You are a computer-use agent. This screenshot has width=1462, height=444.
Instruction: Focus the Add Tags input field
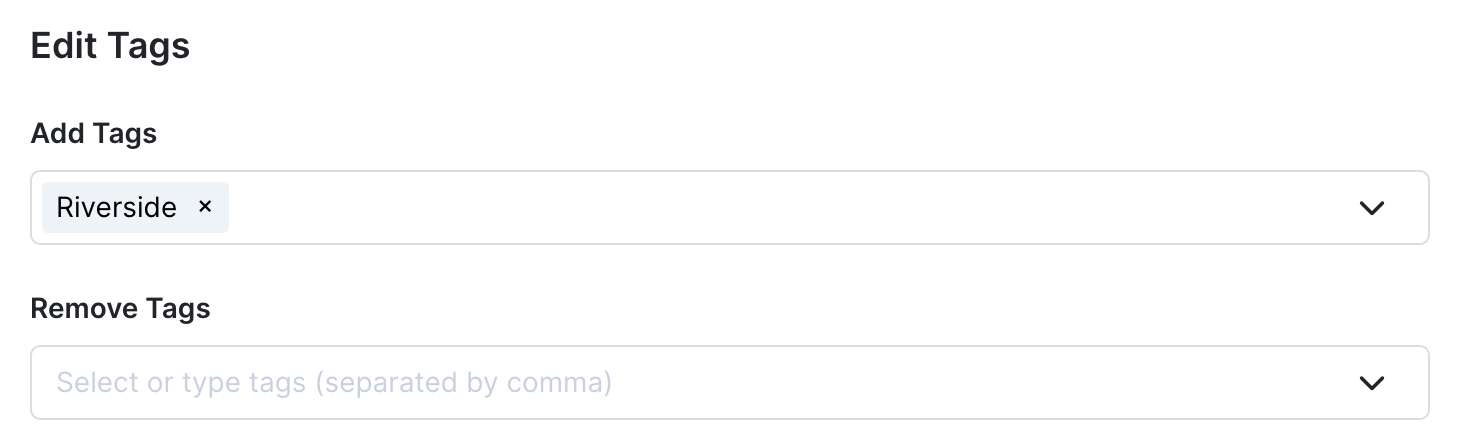(x=780, y=208)
